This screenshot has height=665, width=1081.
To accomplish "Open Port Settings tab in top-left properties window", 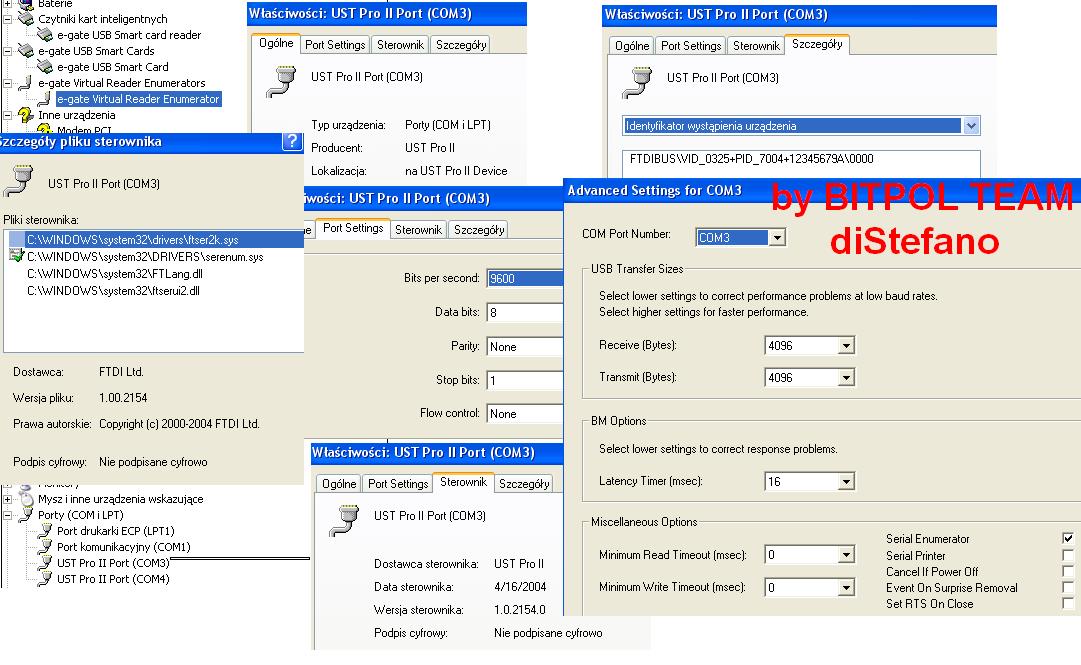I will [x=335, y=45].
